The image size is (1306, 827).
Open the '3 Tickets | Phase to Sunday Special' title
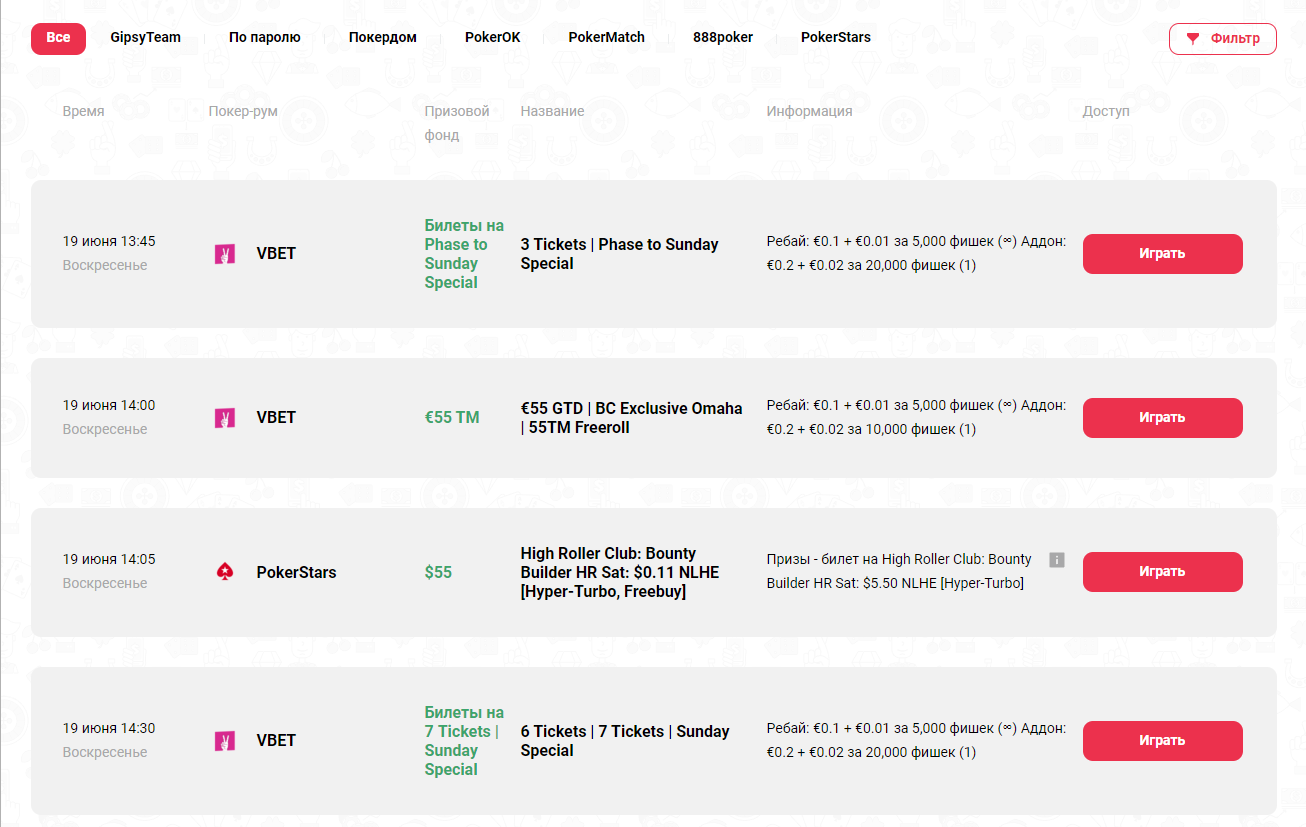pyautogui.click(x=620, y=254)
